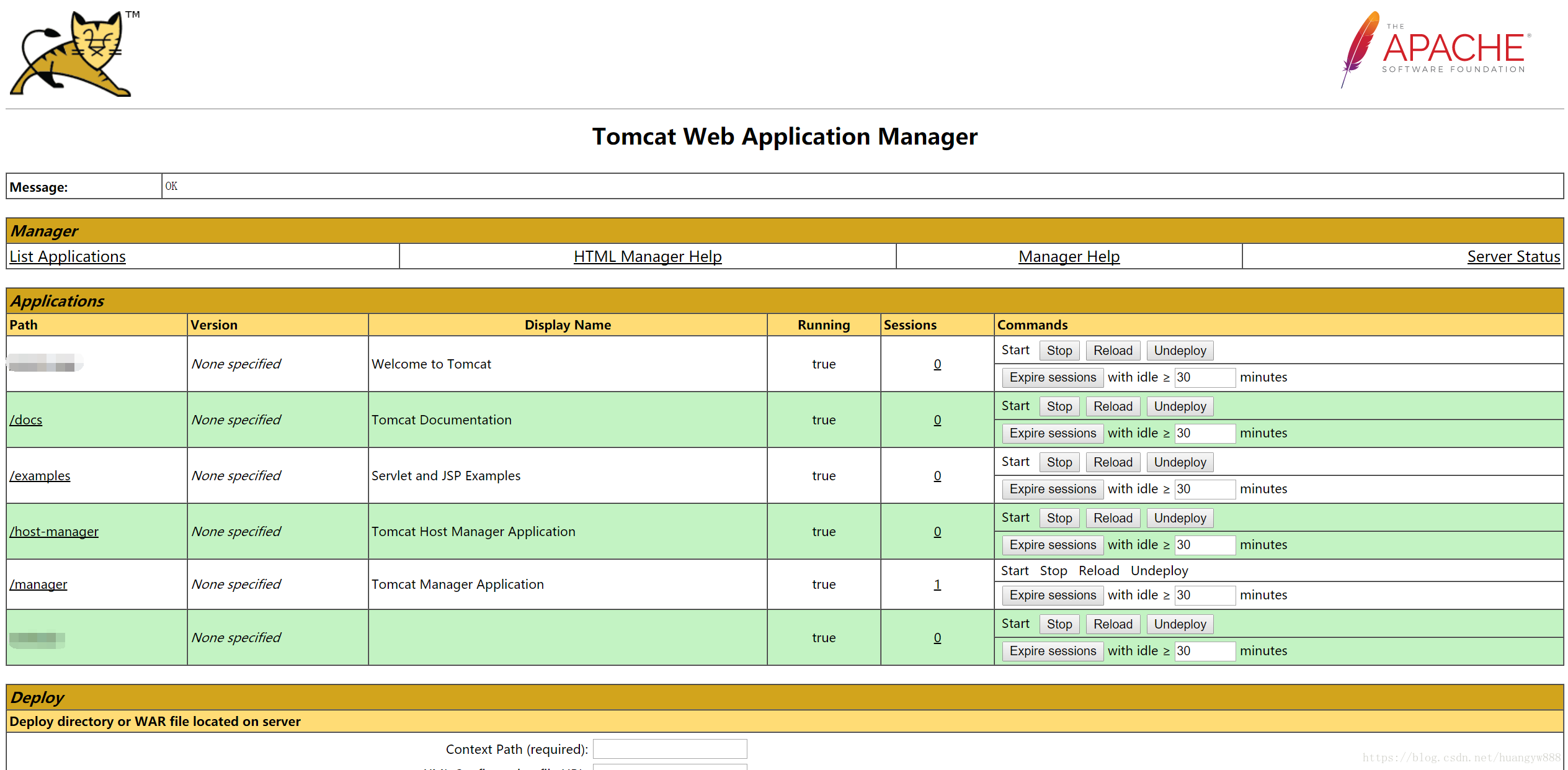The height and width of the screenshot is (770, 1568).
Task: Click idle minutes field for /manager row
Action: point(1205,595)
